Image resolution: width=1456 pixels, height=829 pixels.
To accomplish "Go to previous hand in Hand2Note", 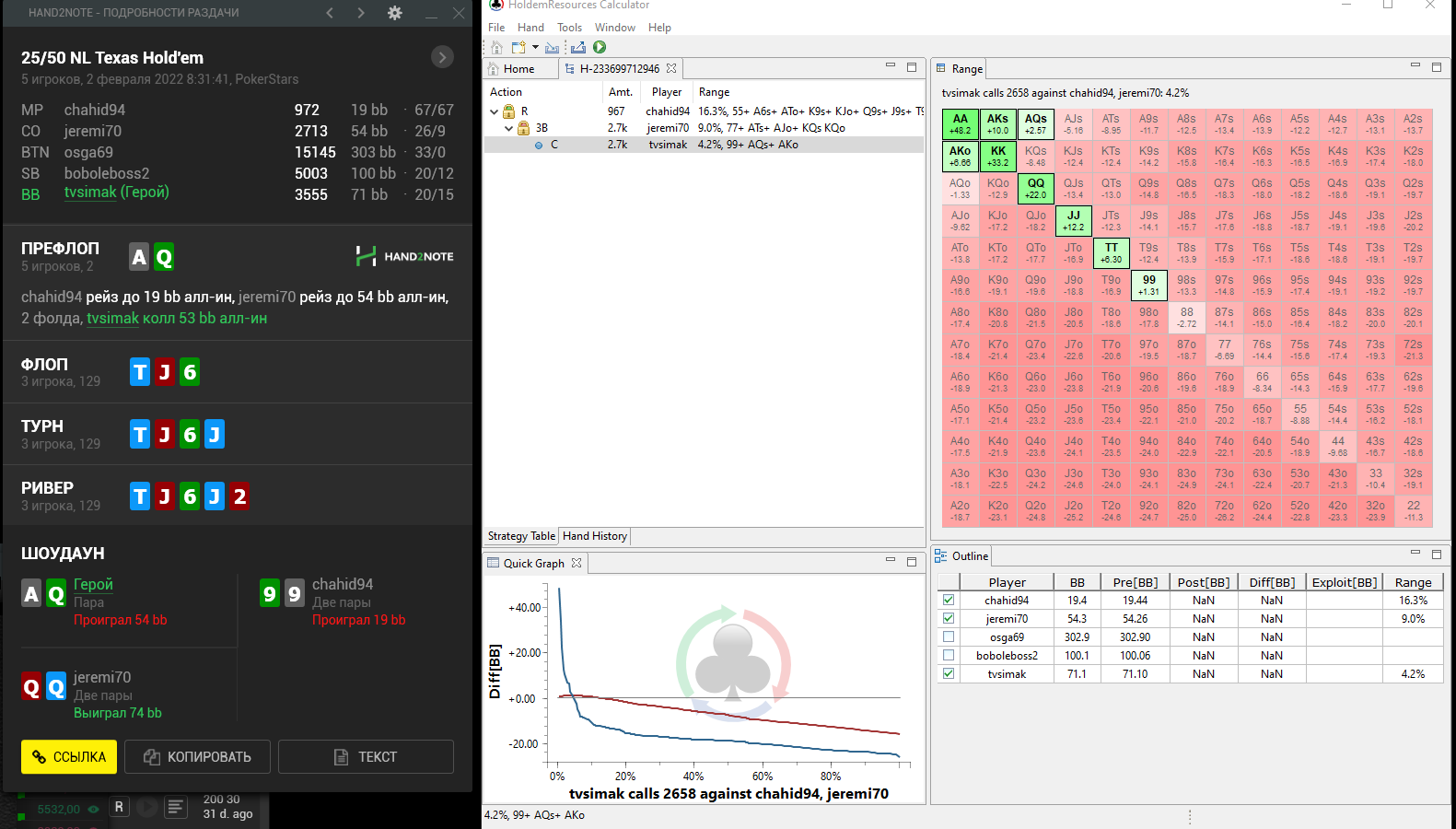I will [x=330, y=13].
